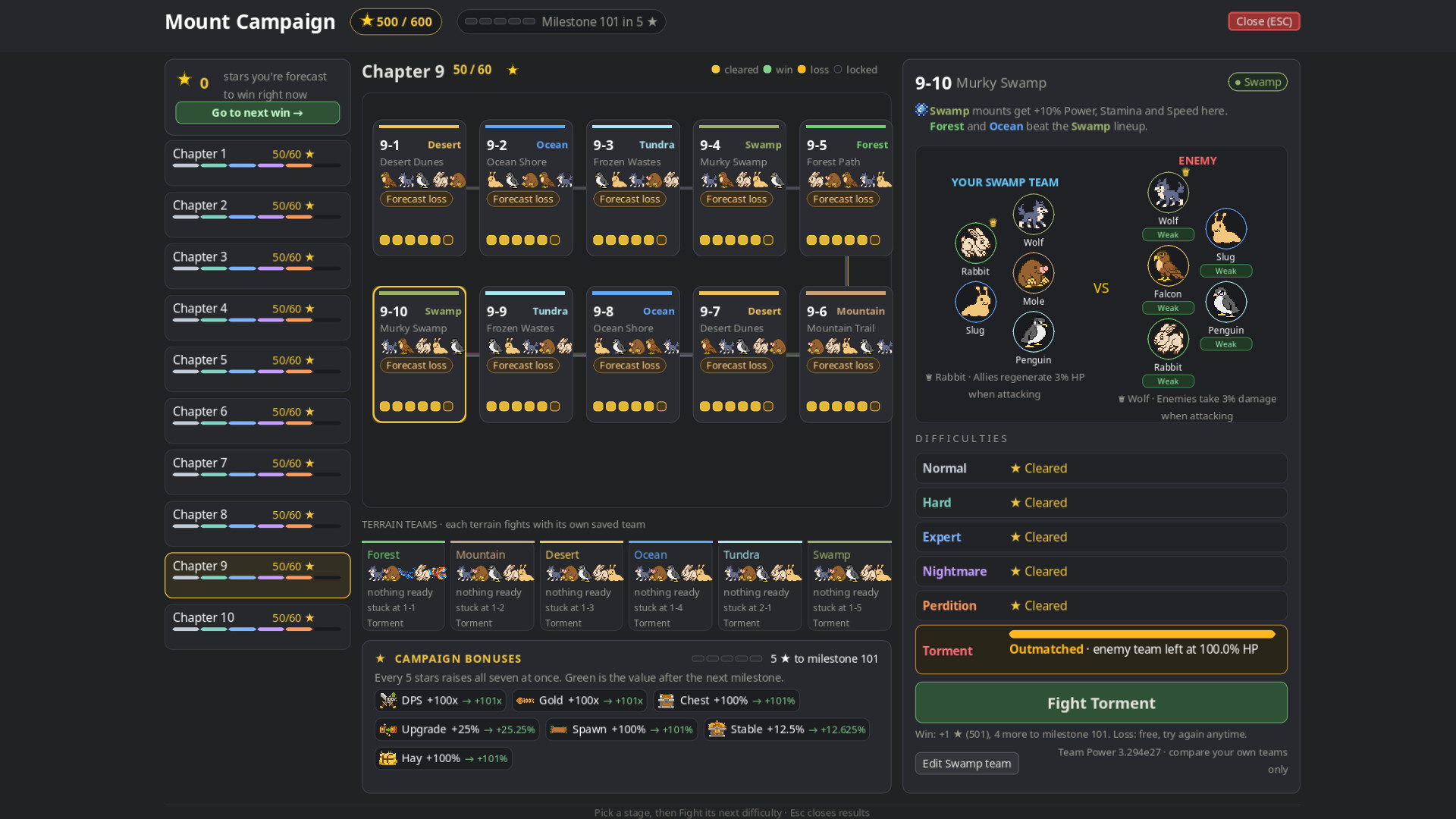Image resolution: width=1456 pixels, height=819 pixels.
Task: Open stage 9-4 Murky Swamp card
Action: click(740, 188)
